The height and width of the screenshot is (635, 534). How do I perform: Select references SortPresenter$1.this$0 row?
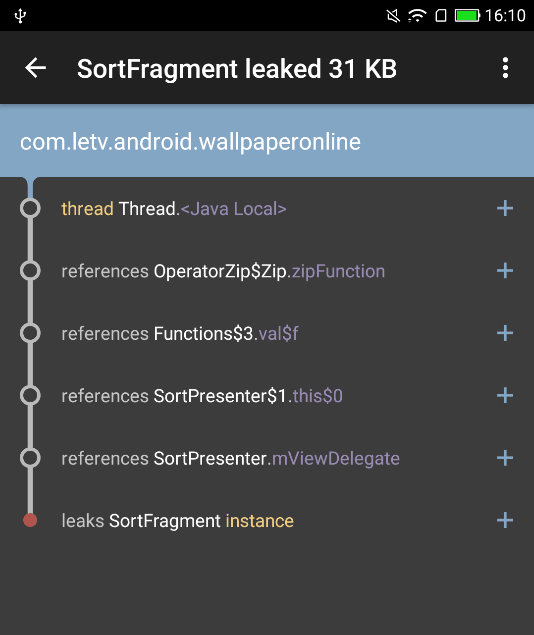pyautogui.click(x=267, y=396)
